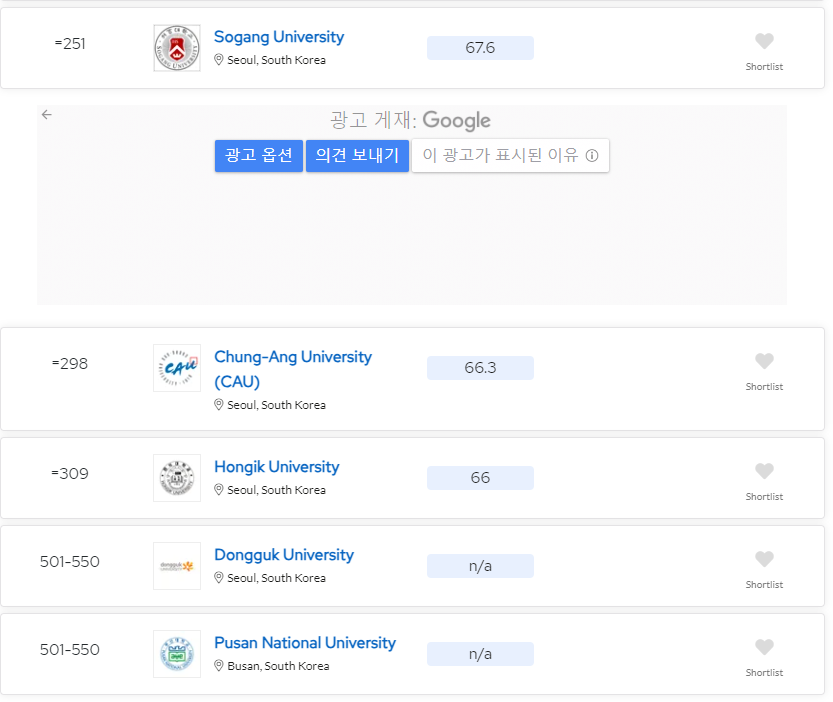Click Shortlist label under Sogang's heart
This screenshot has height=702, width=833.
(x=764, y=66)
